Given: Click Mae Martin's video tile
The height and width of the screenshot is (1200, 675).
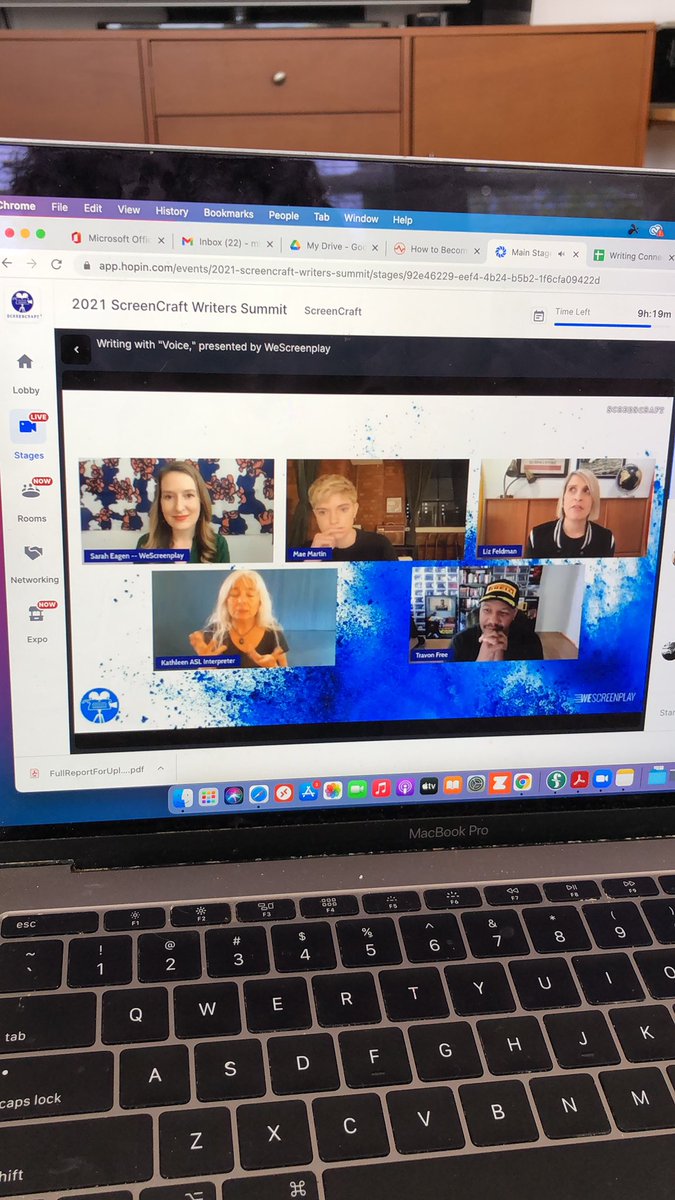Looking at the screenshot, I should [377, 510].
